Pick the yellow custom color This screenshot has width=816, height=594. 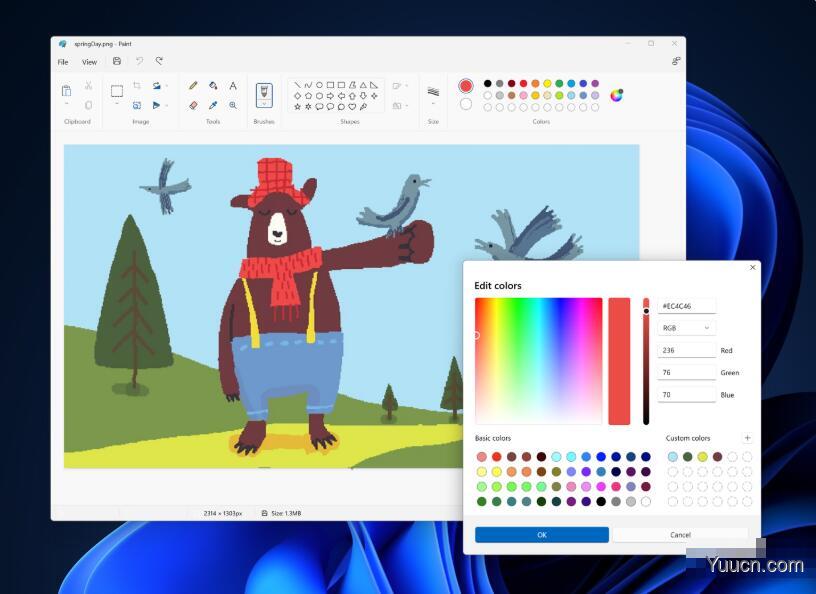coord(703,457)
